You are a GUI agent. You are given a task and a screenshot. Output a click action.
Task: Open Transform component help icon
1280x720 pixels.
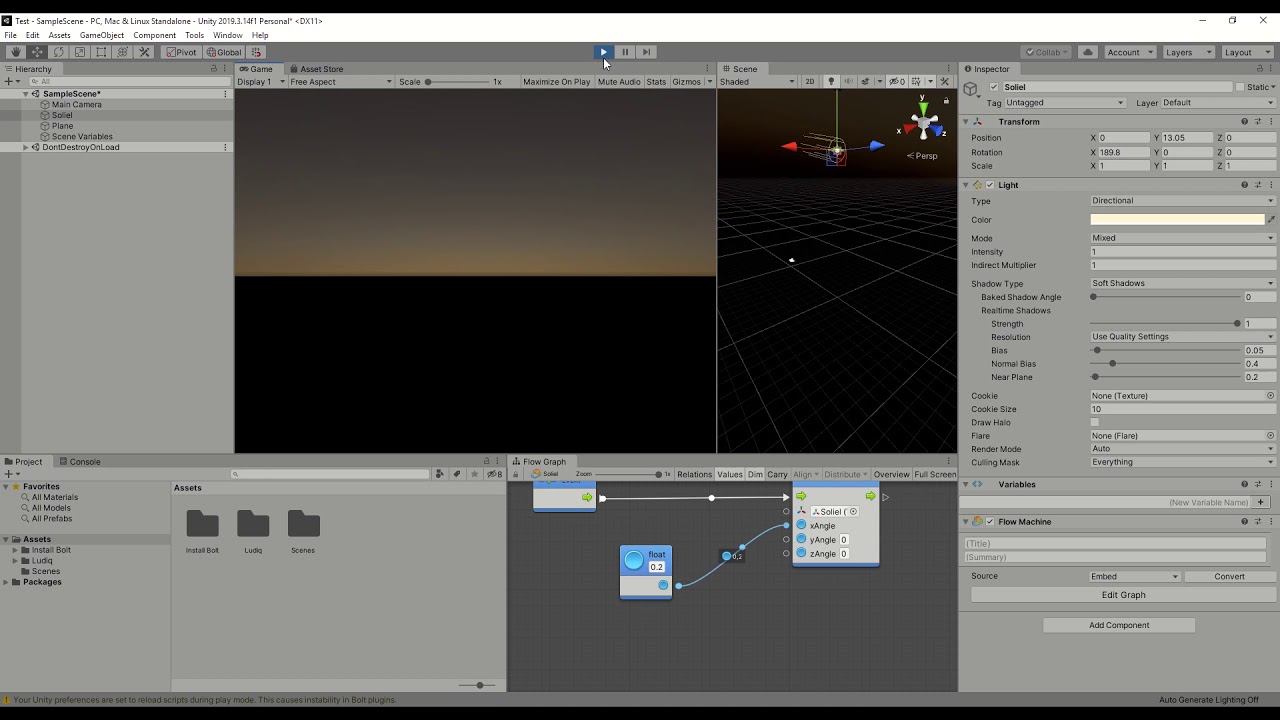pyautogui.click(x=1244, y=122)
